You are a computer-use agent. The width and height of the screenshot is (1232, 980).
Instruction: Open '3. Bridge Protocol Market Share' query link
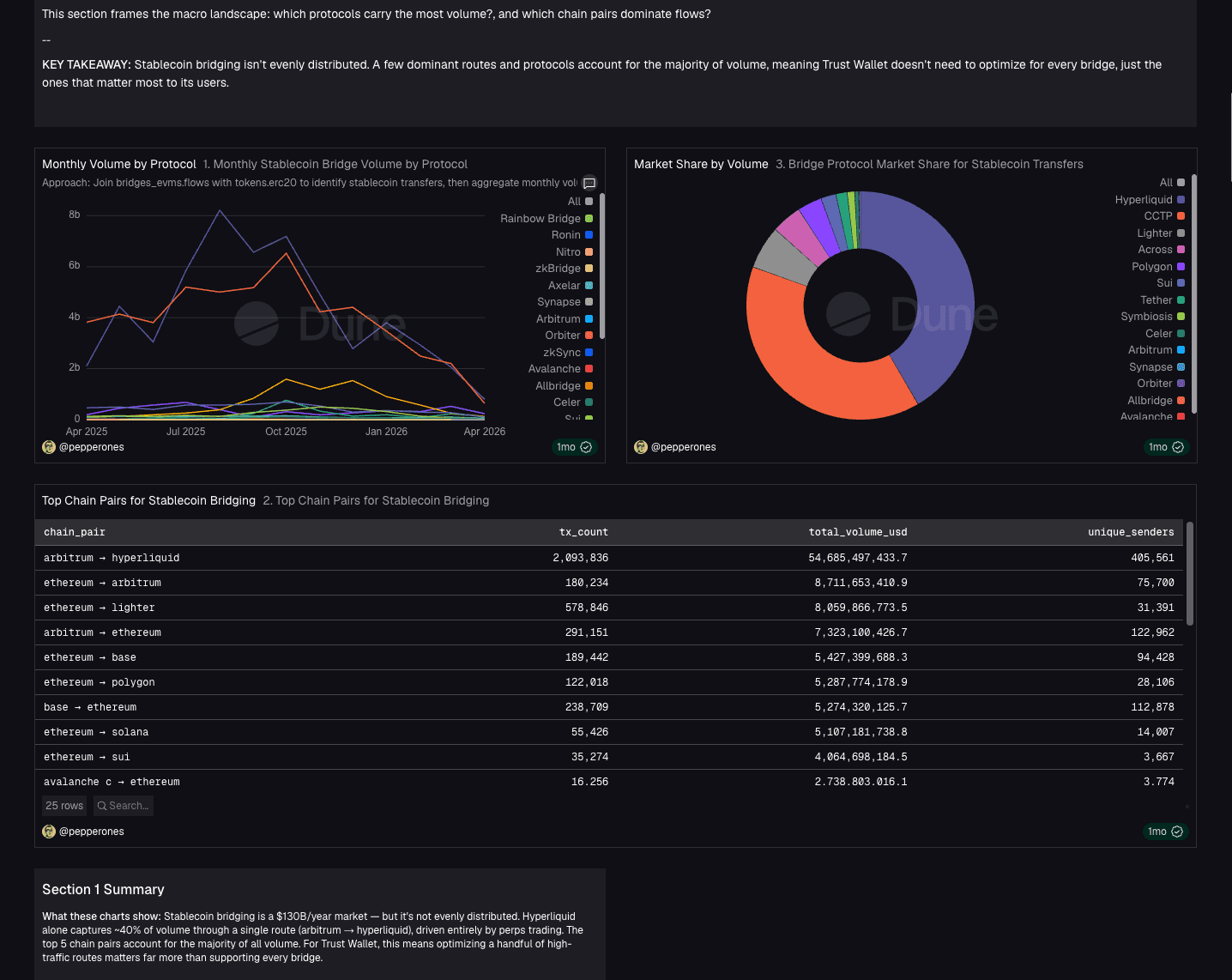click(929, 164)
